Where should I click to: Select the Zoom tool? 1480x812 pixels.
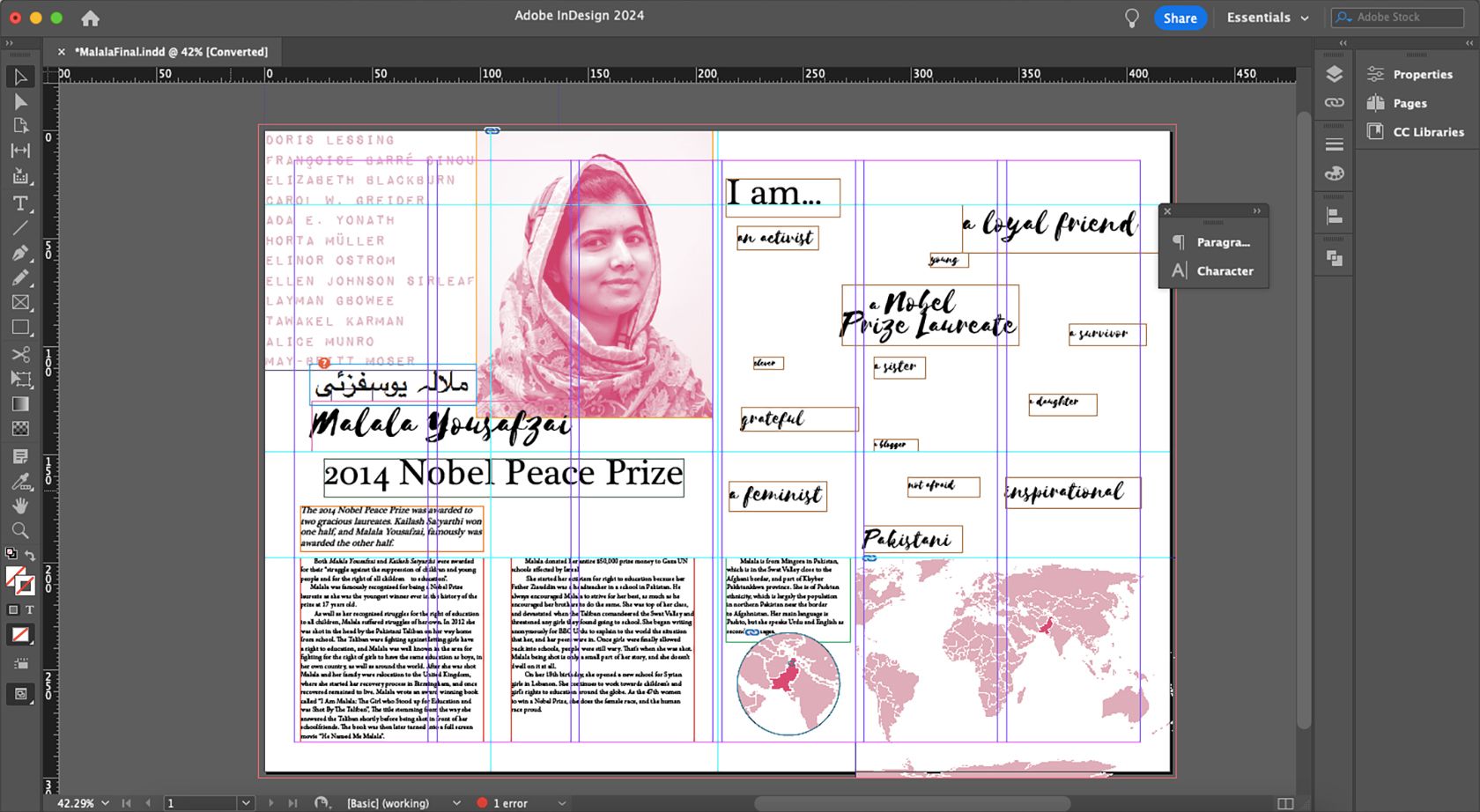tap(21, 531)
